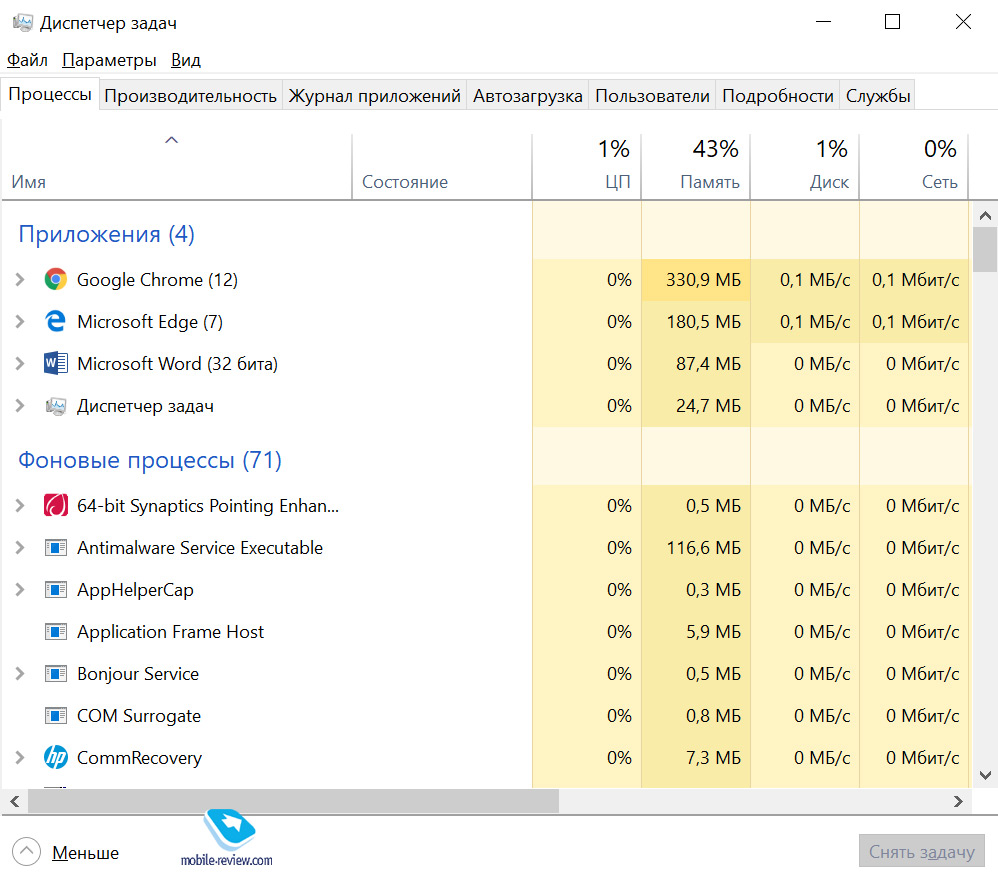Click the horizontal scrollbar thumb

tap(293, 801)
